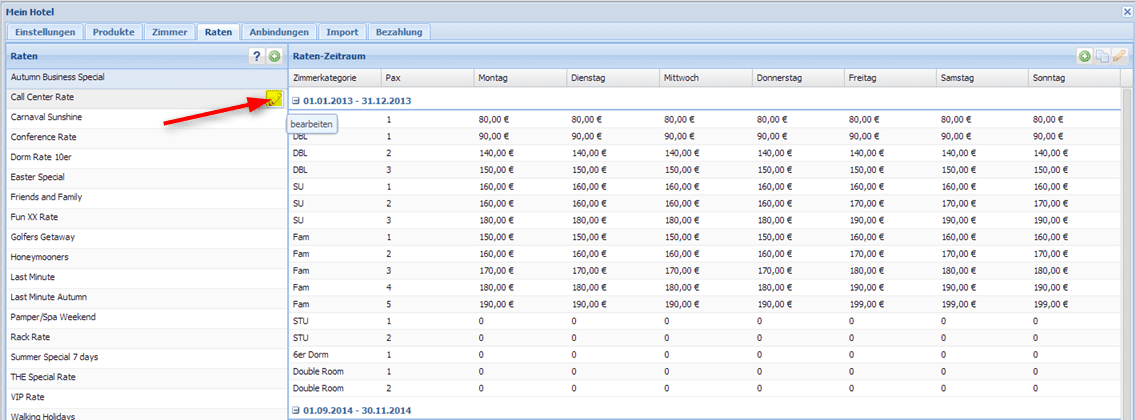This screenshot has width=1135, height=420.
Task: Select the Golfers Getaway rate
Action: point(43,237)
